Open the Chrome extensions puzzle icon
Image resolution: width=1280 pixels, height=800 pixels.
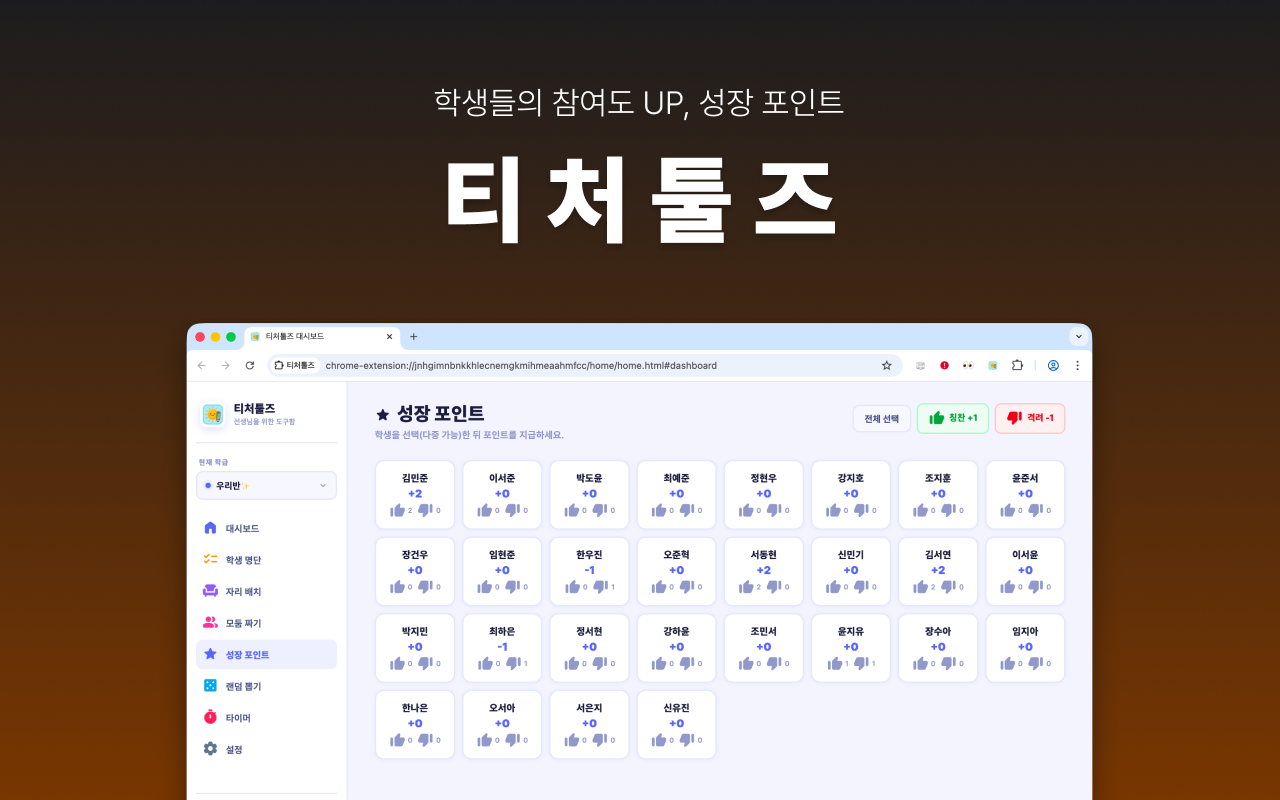[x=1017, y=366]
